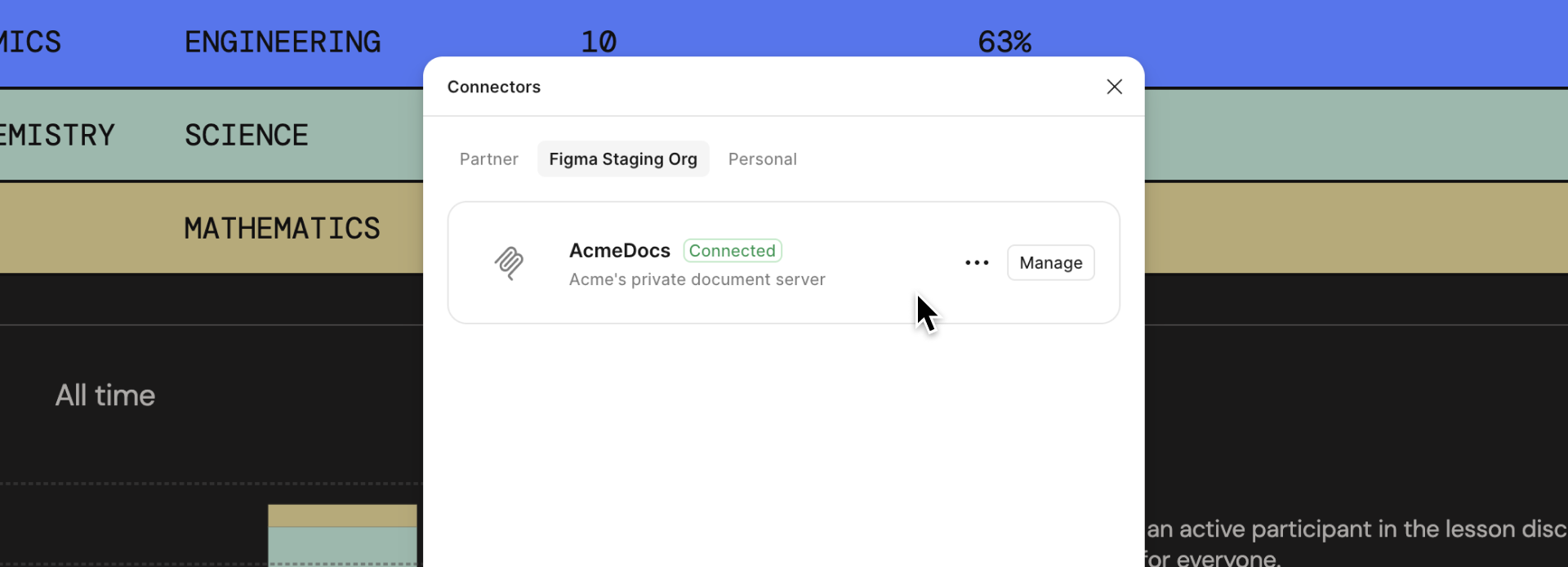Open the Personal connectors tab
The height and width of the screenshot is (567, 1568).
tap(762, 159)
